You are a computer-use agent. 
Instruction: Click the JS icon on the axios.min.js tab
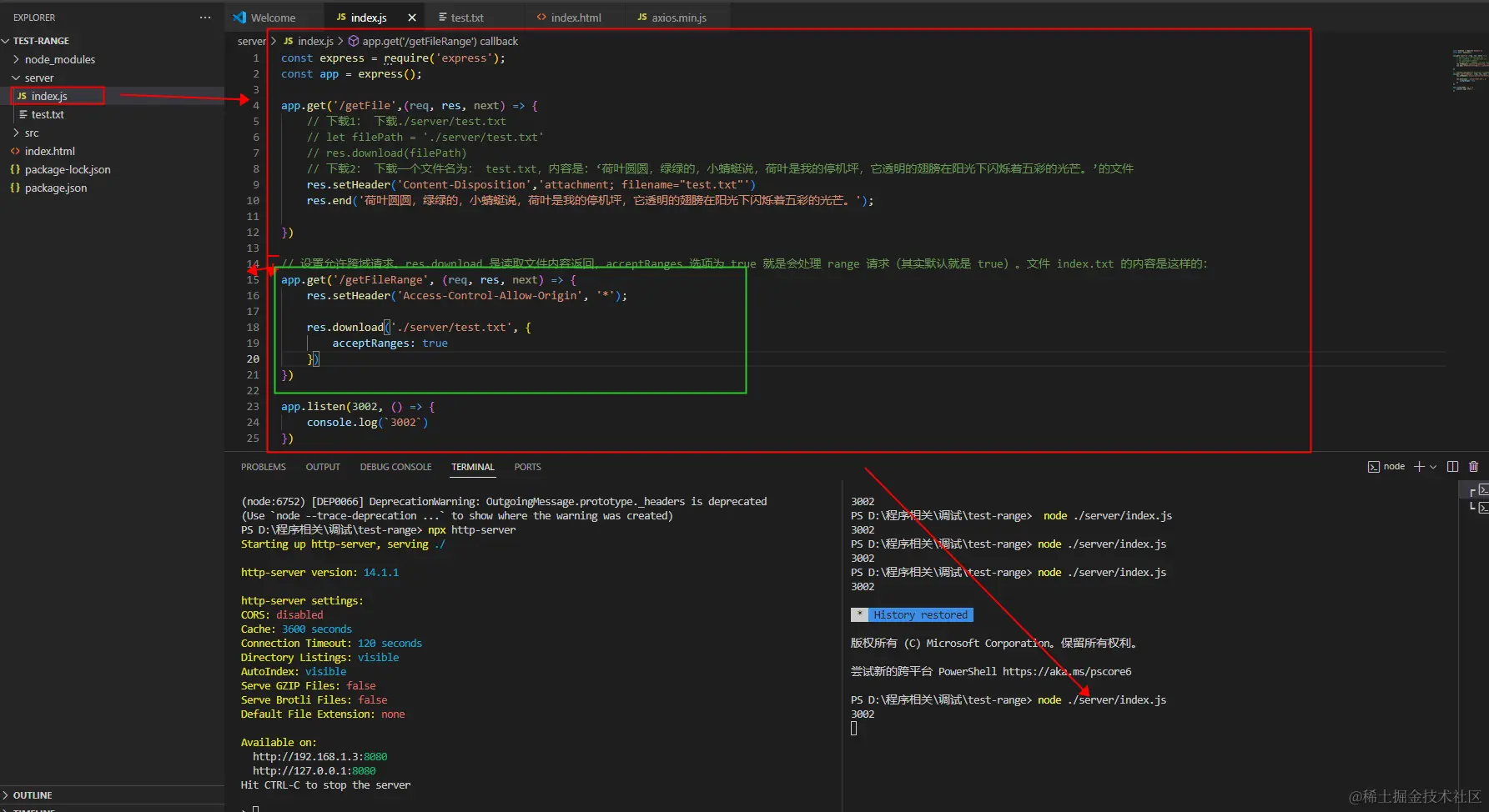coord(642,17)
